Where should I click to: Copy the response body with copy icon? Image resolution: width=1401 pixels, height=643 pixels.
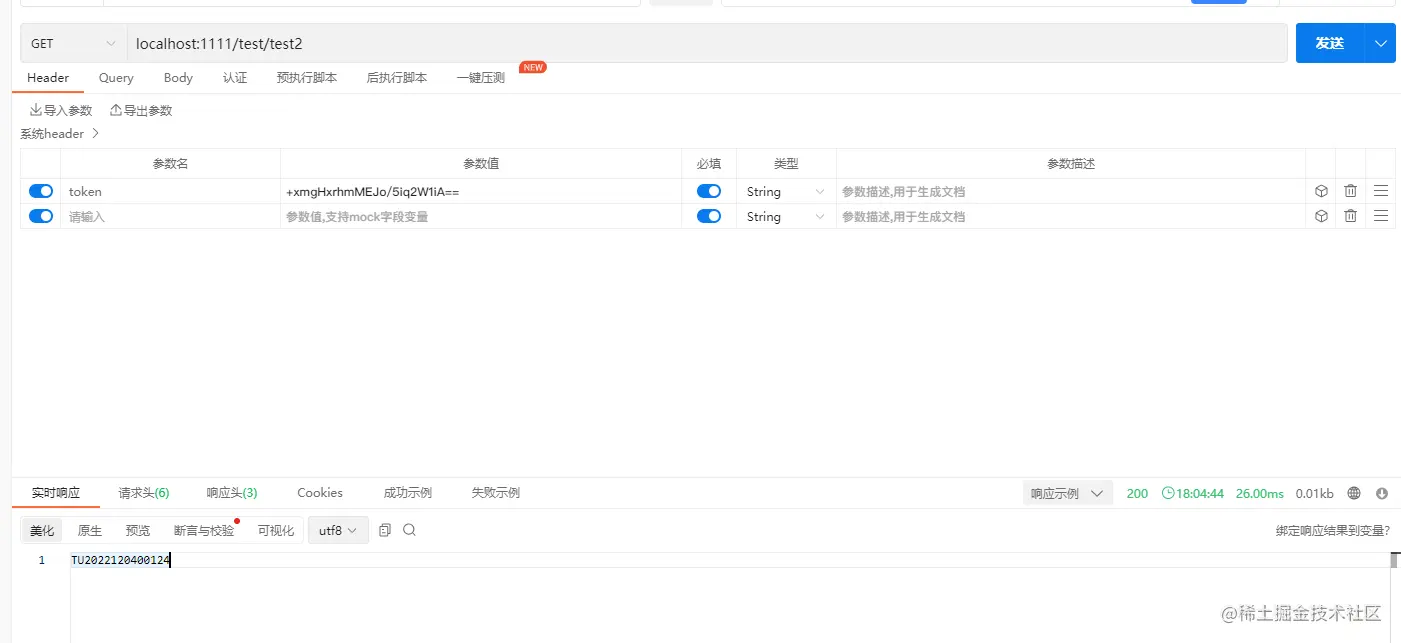pyautogui.click(x=385, y=530)
